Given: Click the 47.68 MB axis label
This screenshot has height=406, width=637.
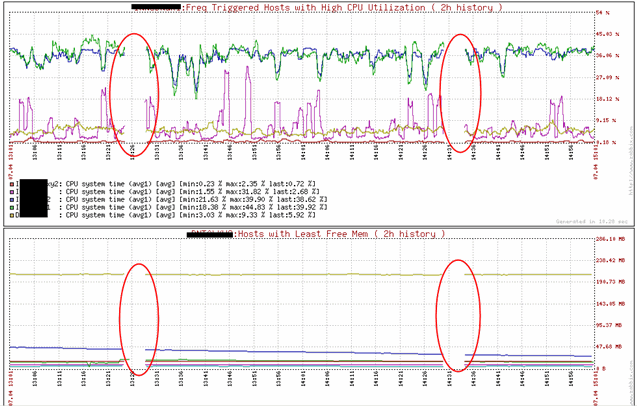Looking at the screenshot, I should 609,347.
